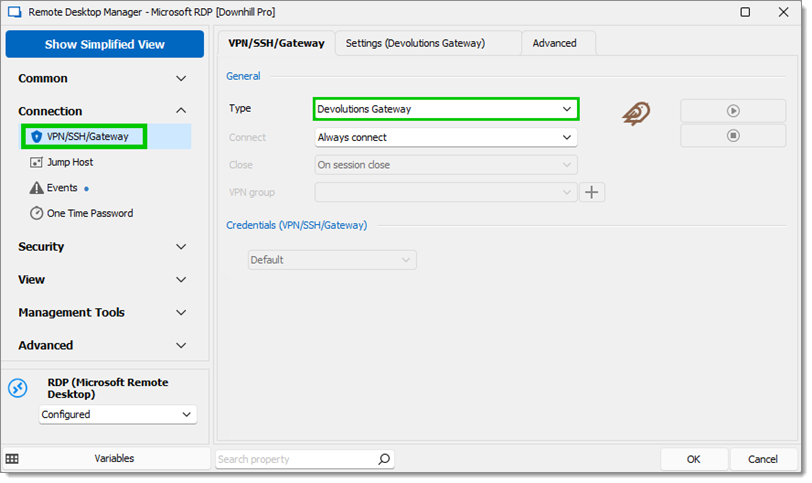This screenshot has width=812, height=483.
Task: Open the Events page
Action: click(x=62, y=187)
